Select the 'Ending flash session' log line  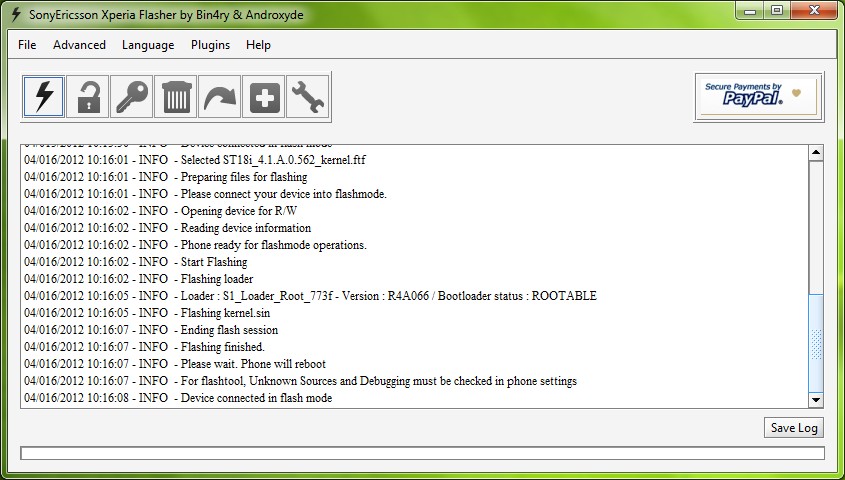click(151, 330)
